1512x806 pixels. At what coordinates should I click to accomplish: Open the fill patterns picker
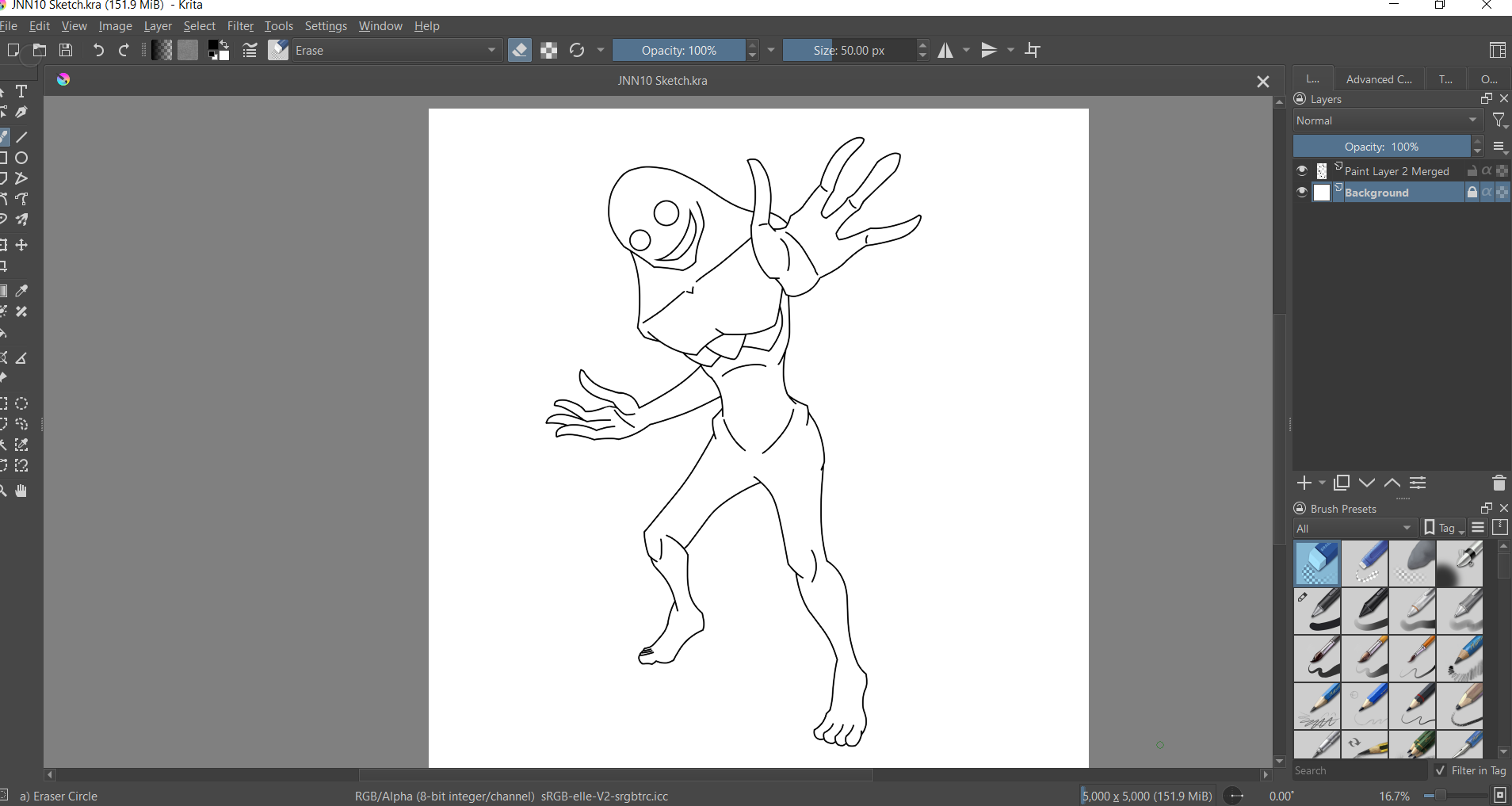tap(189, 51)
